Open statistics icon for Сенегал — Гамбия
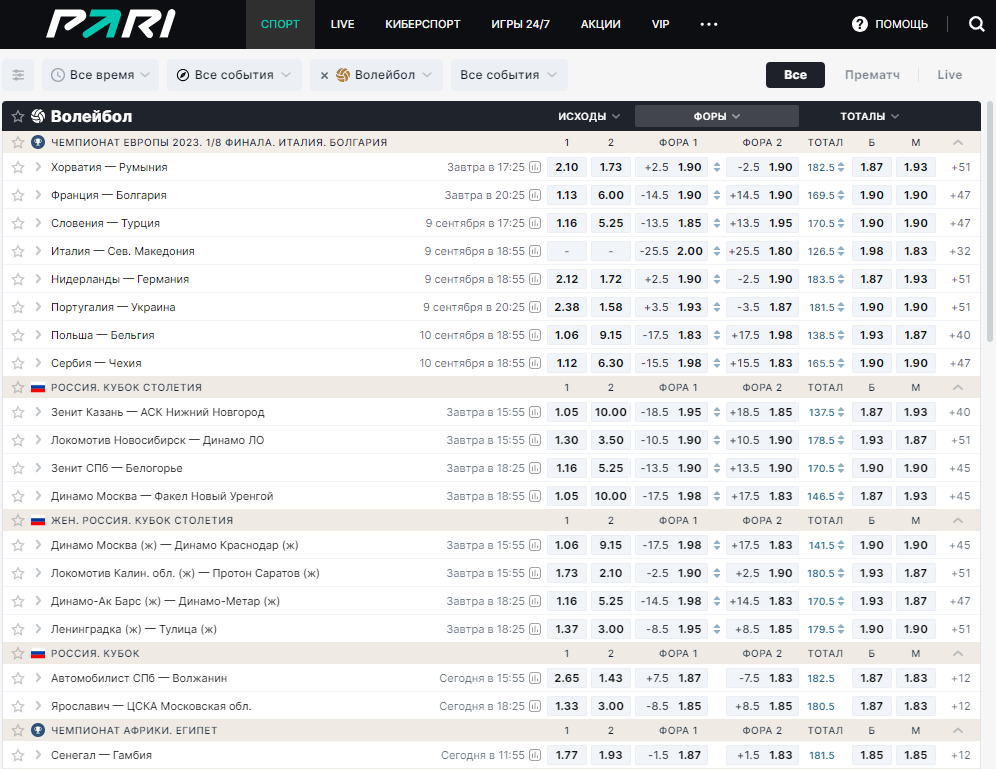The height and width of the screenshot is (769, 996). coord(535,755)
